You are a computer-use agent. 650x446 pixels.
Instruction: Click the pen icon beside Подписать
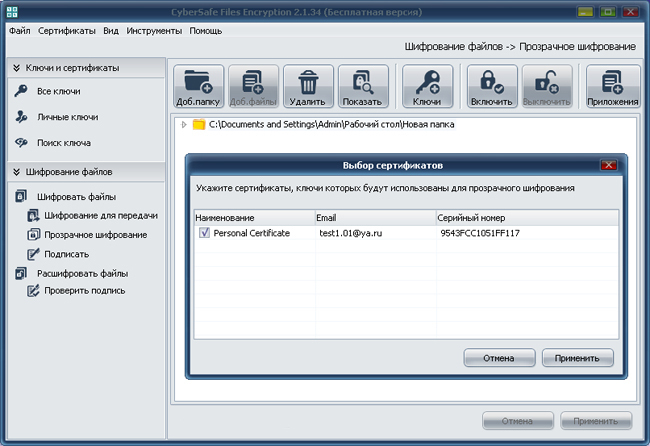[x=33, y=254]
